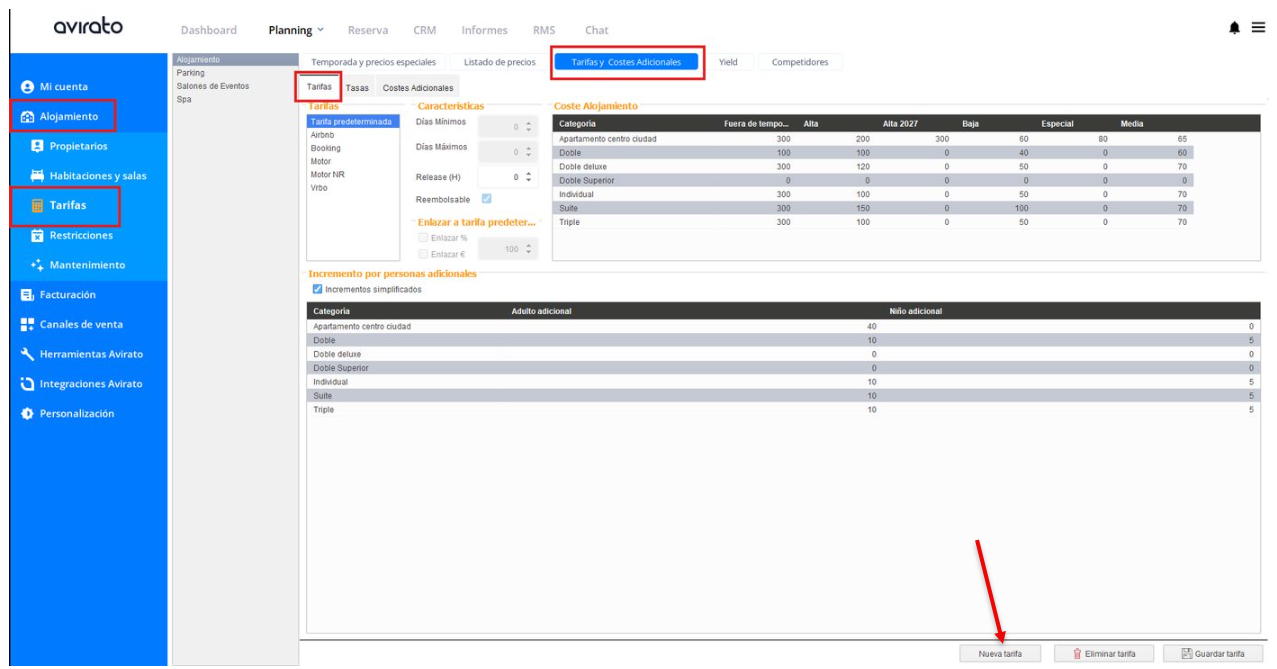Select the Motor NR rate
Image resolution: width=1277 pixels, height=669 pixels.
click(352, 174)
